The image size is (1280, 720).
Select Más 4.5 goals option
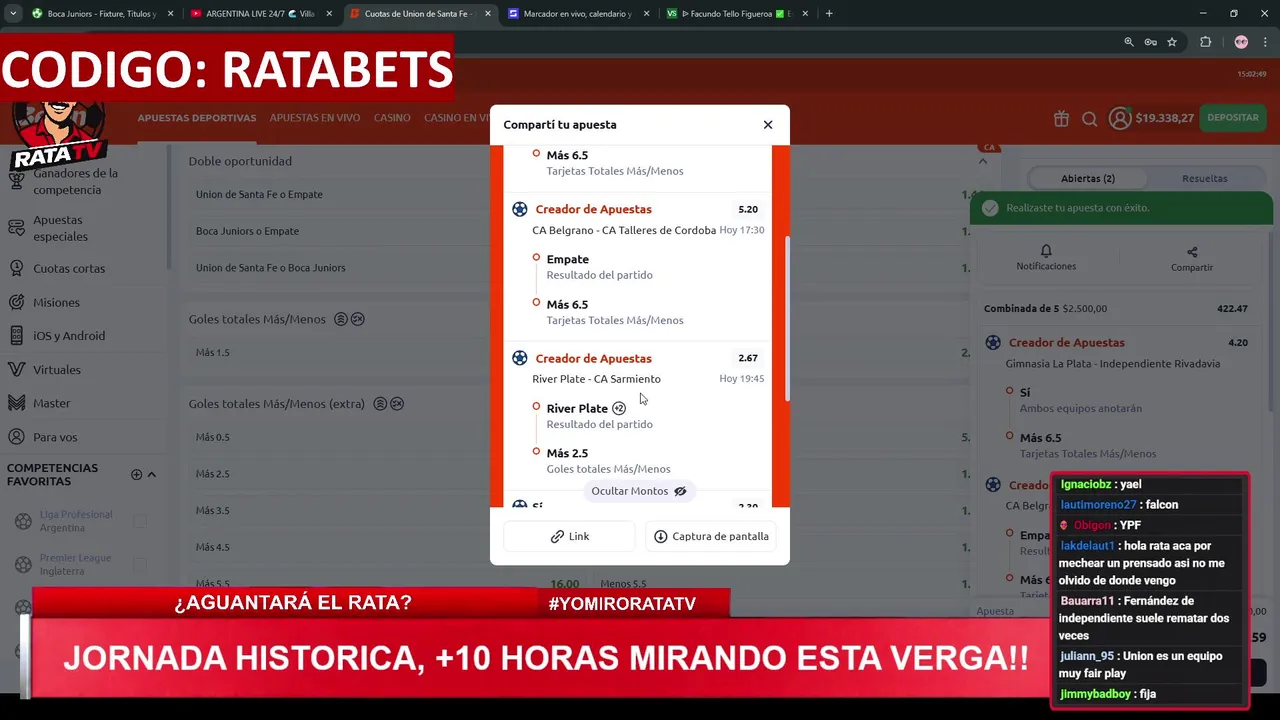pyautogui.click(x=213, y=547)
